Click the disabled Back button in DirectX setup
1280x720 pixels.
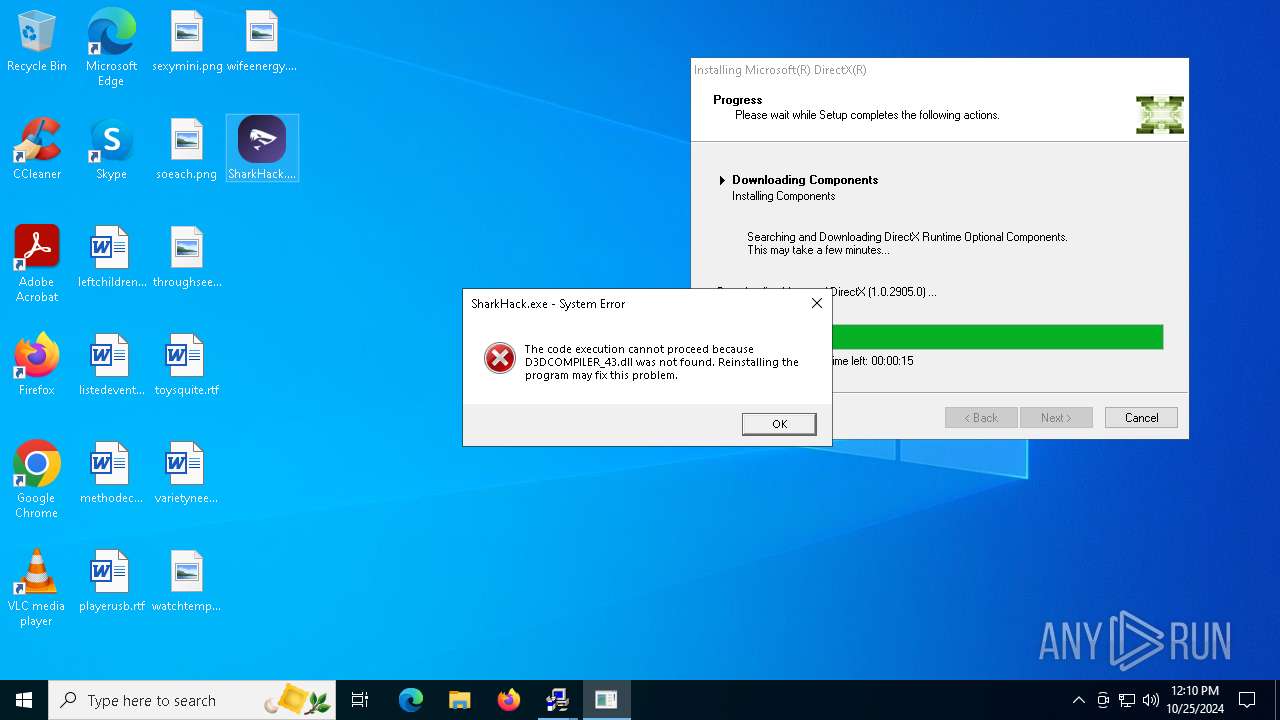[981, 418]
